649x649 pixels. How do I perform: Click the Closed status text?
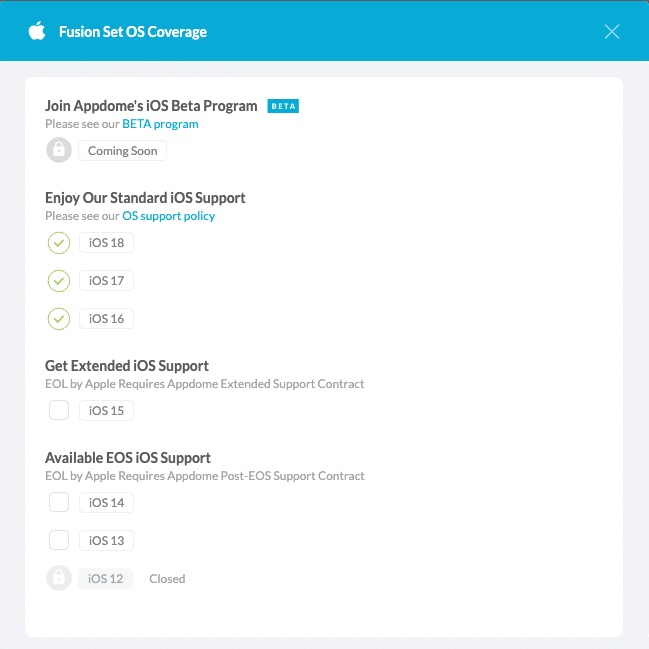(x=167, y=578)
